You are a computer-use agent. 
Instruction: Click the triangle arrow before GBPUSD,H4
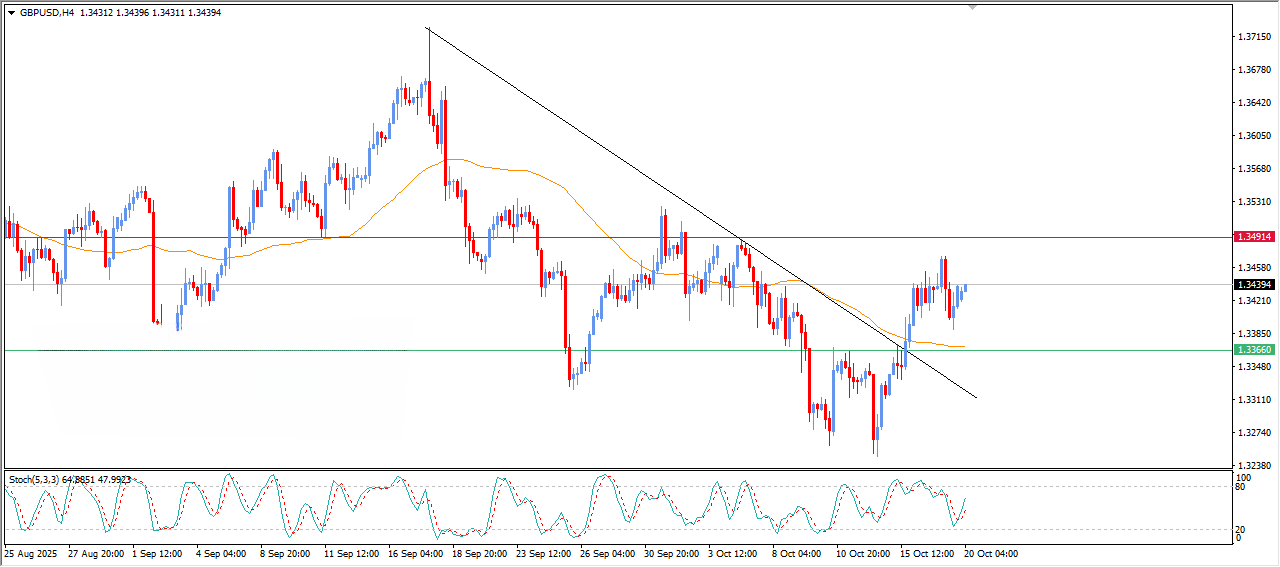(x=11, y=13)
